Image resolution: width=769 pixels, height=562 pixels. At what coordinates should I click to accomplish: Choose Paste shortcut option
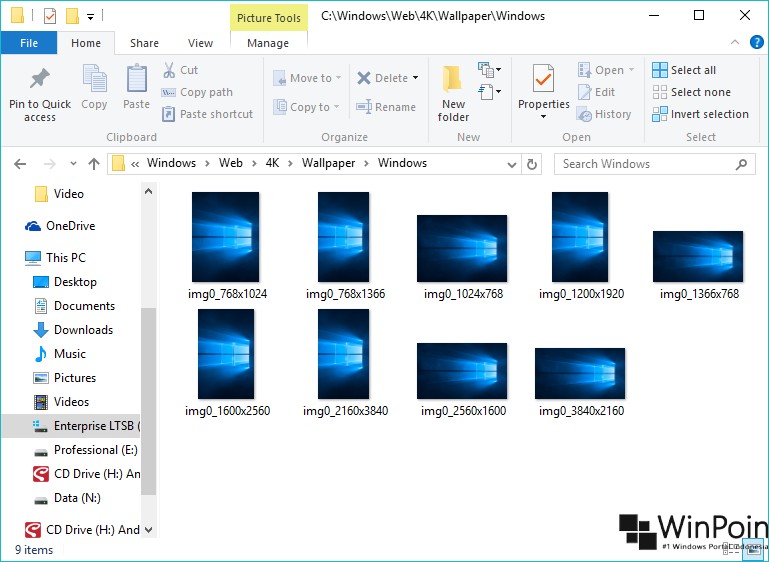click(x=207, y=114)
